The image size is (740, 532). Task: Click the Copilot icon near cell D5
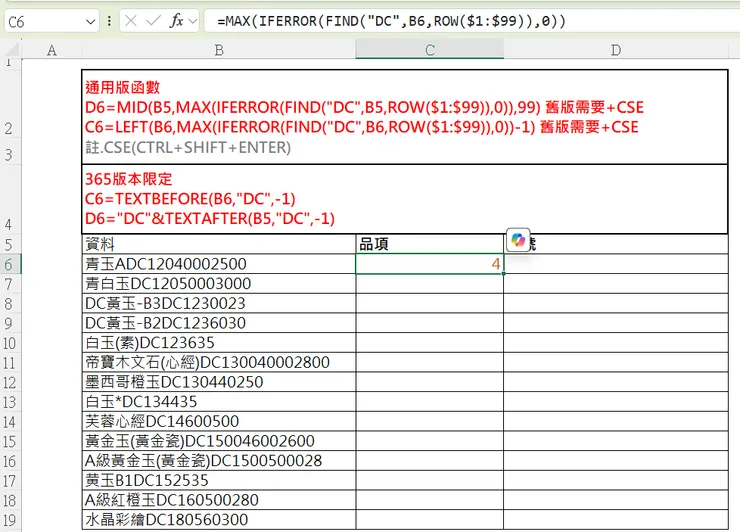(x=518, y=240)
